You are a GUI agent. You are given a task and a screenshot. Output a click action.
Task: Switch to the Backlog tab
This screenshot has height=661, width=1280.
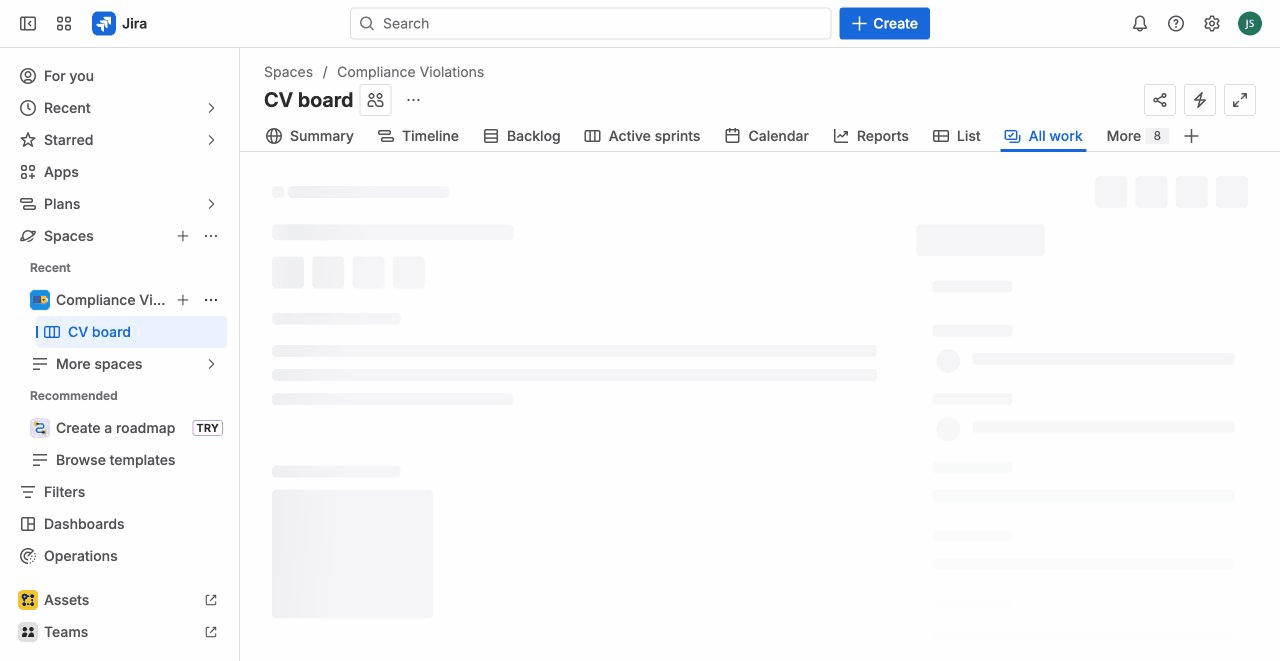[522, 136]
